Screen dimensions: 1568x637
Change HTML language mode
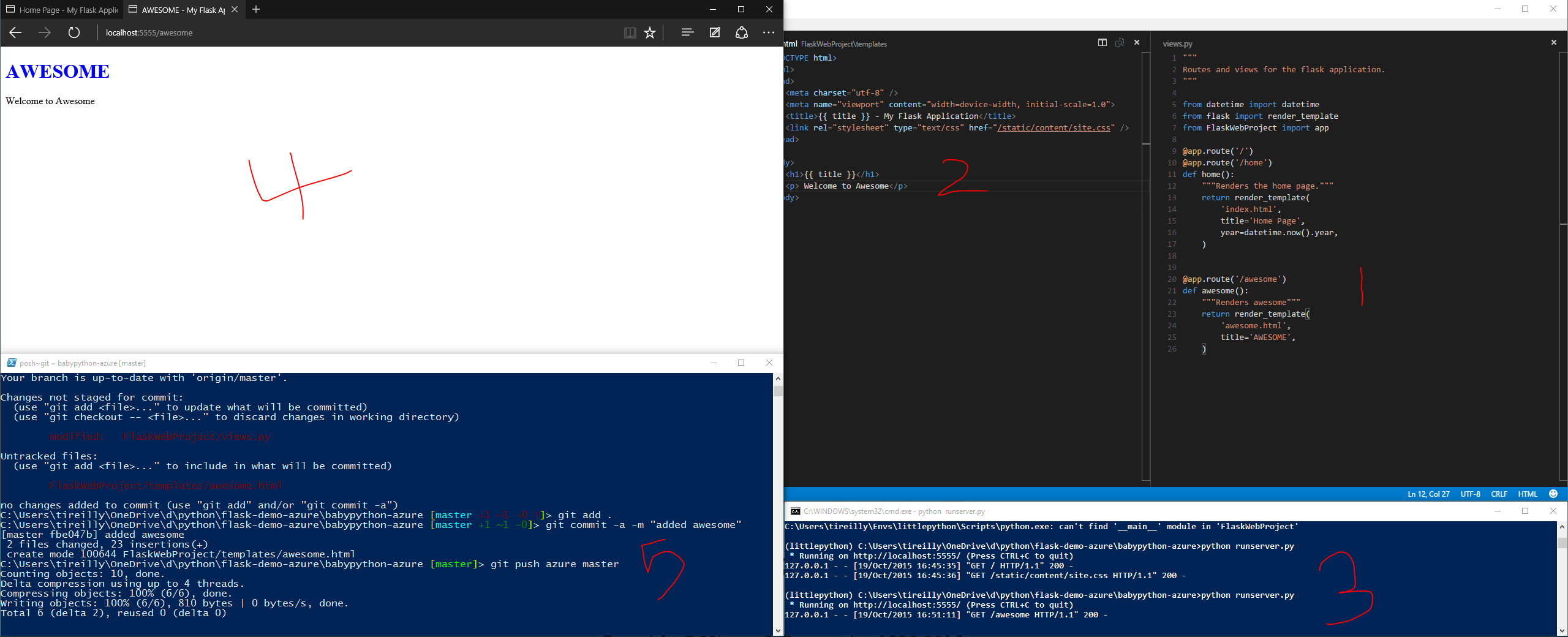coord(1528,494)
